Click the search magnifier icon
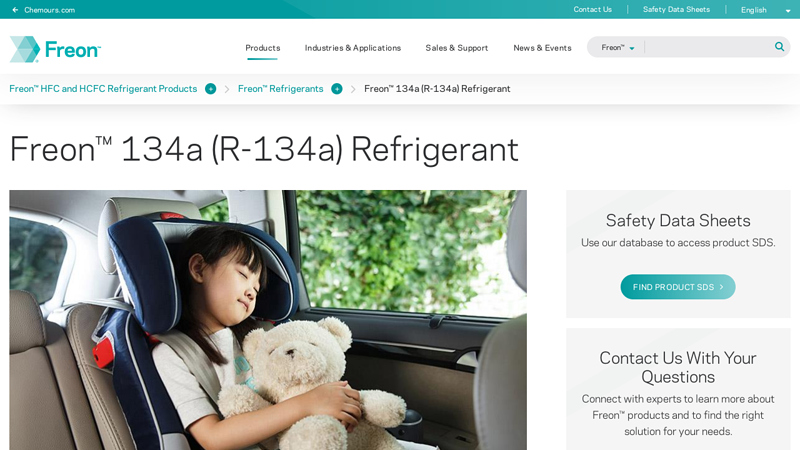Image resolution: width=800 pixels, height=450 pixels. click(x=779, y=47)
